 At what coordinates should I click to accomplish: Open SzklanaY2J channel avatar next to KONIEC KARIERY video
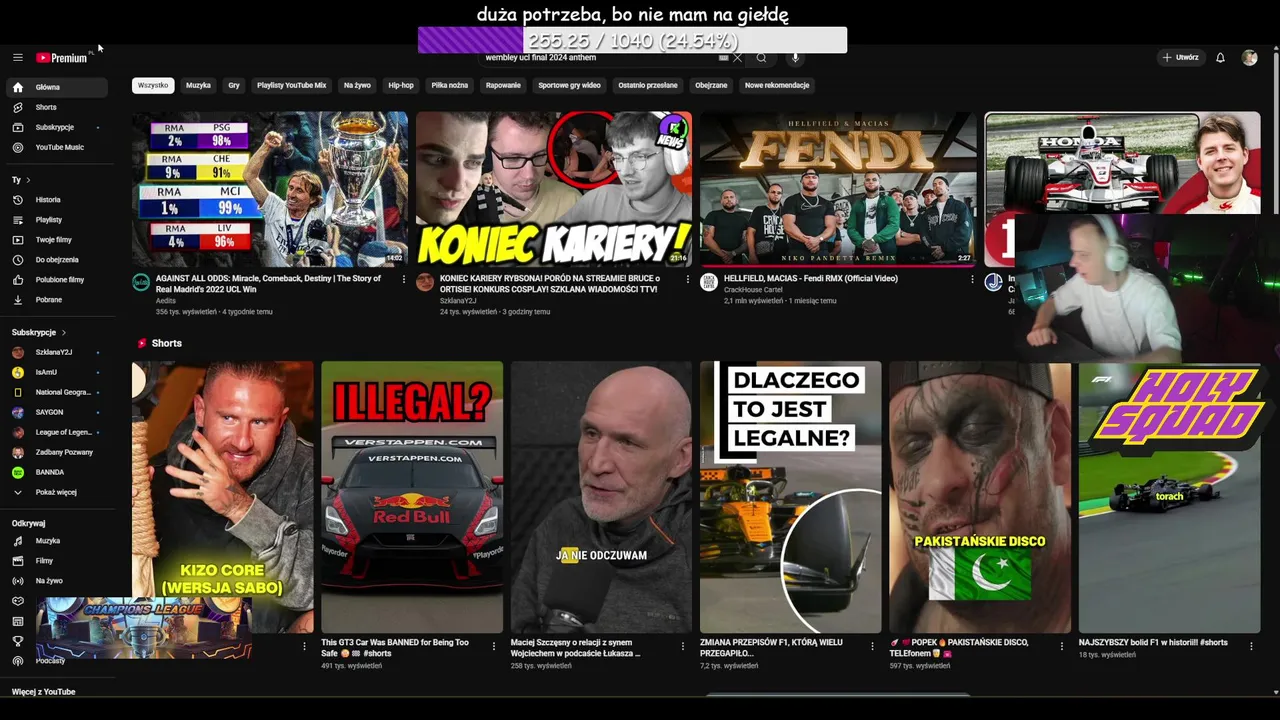coord(425,283)
